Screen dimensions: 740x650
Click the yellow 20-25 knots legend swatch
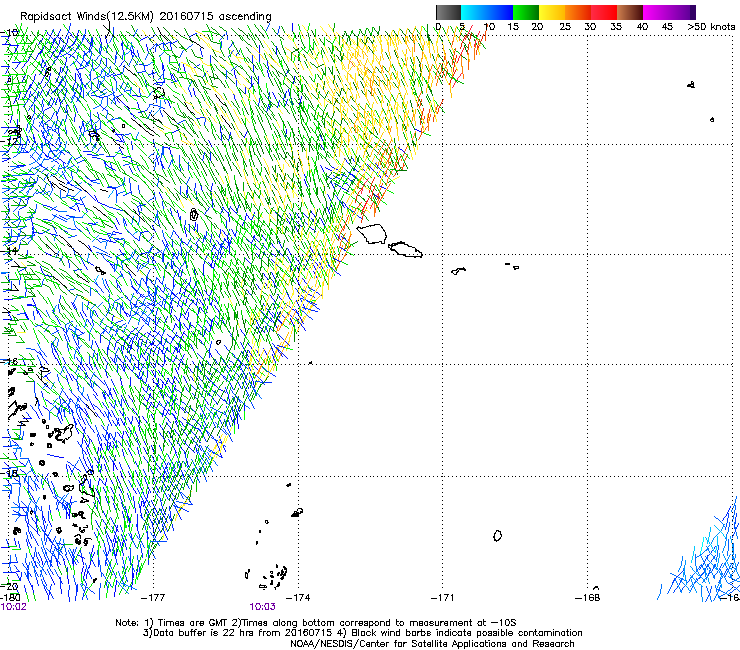(552, 12)
